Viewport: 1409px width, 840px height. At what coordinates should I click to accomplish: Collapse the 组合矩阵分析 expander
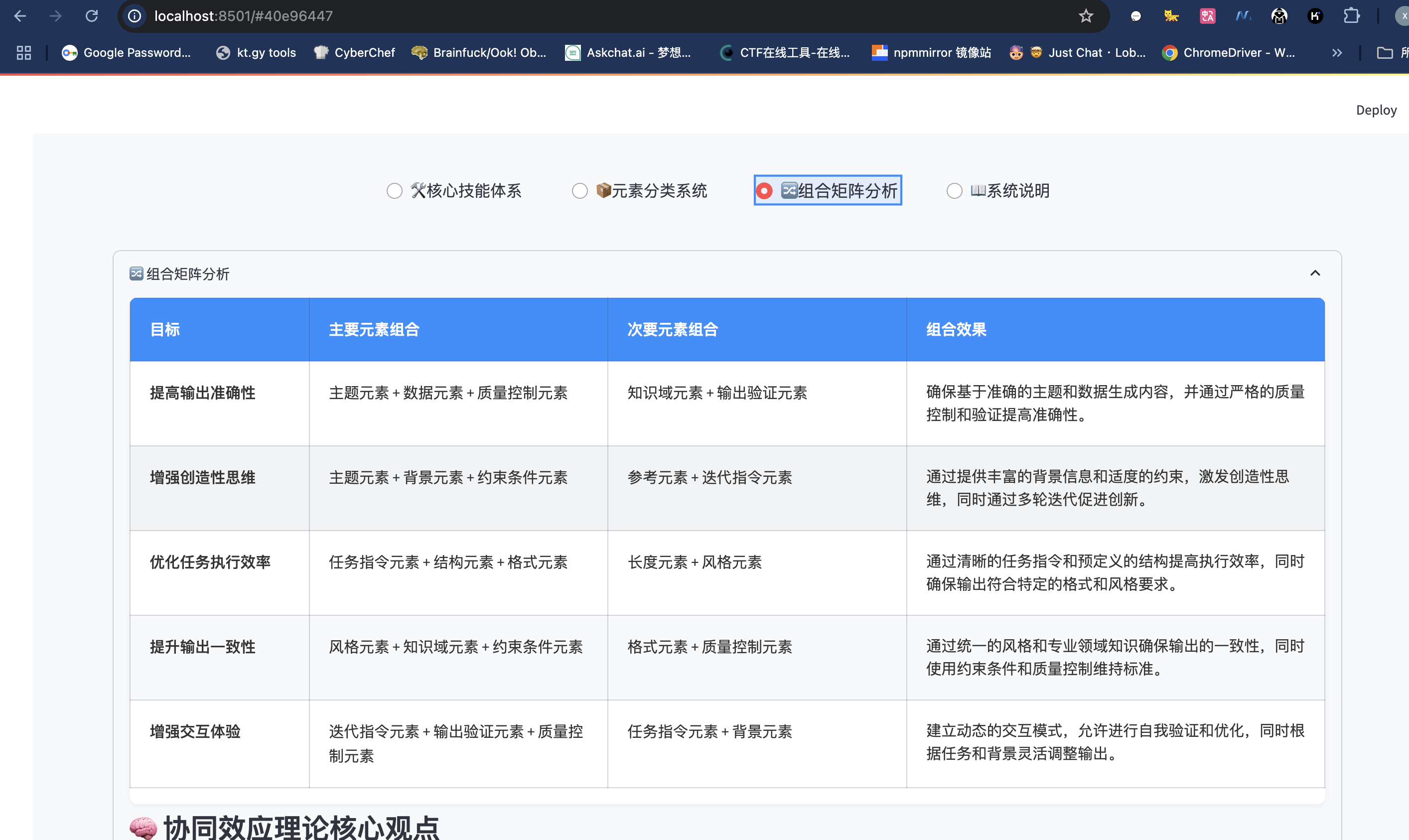click(x=1315, y=274)
